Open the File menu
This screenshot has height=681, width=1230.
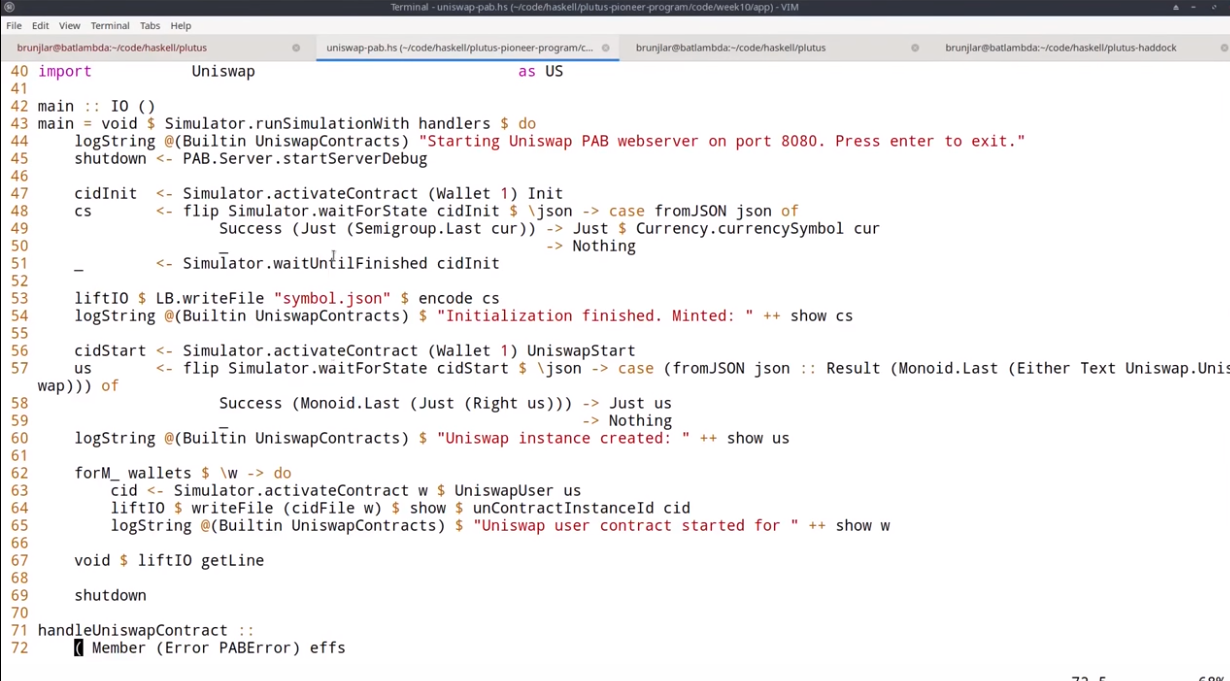pyautogui.click(x=14, y=26)
